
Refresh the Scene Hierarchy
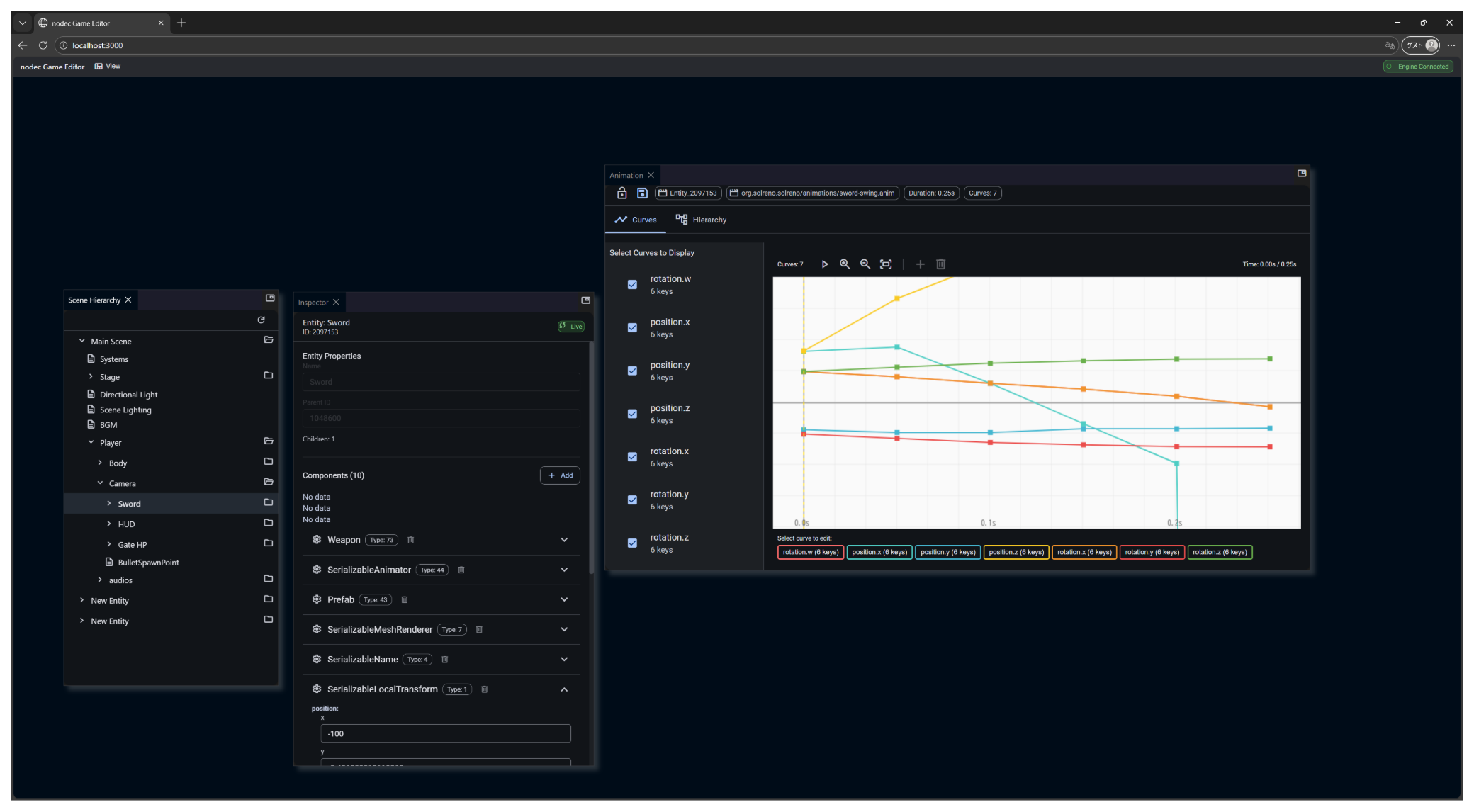[x=261, y=320]
